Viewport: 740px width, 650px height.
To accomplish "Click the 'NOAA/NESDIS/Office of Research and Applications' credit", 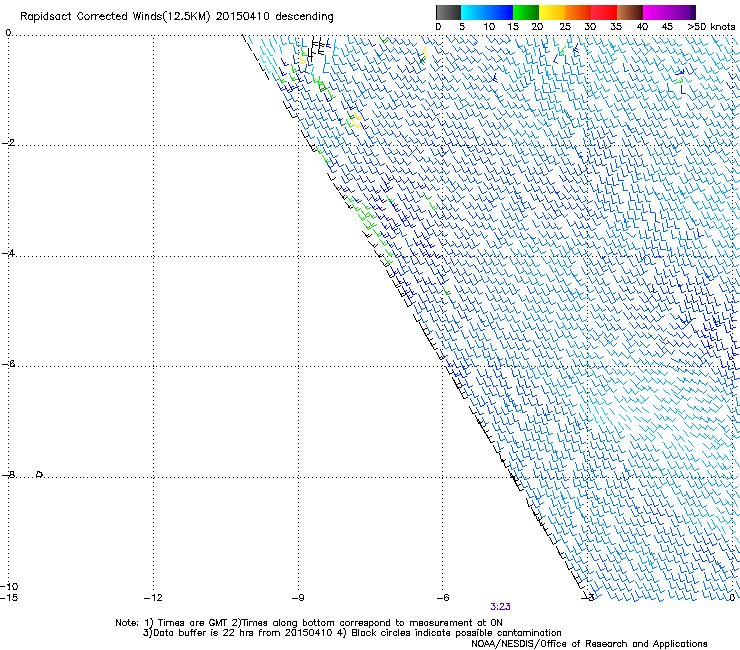I will point(589,644).
